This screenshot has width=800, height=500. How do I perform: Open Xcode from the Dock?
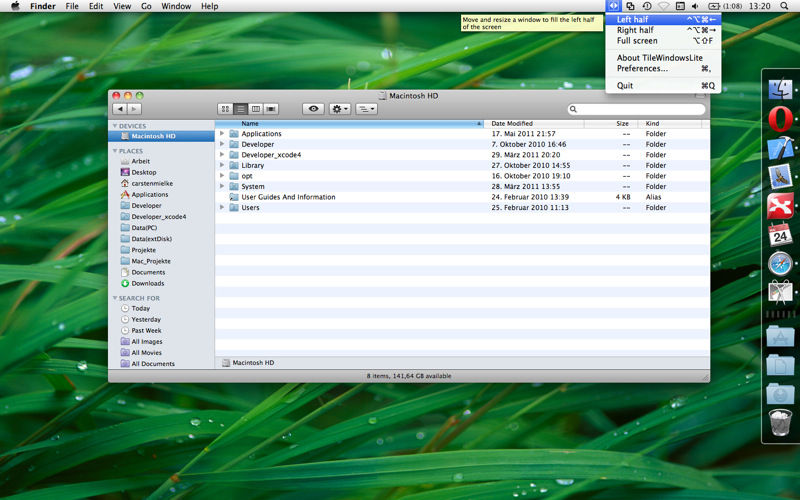click(x=780, y=147)
